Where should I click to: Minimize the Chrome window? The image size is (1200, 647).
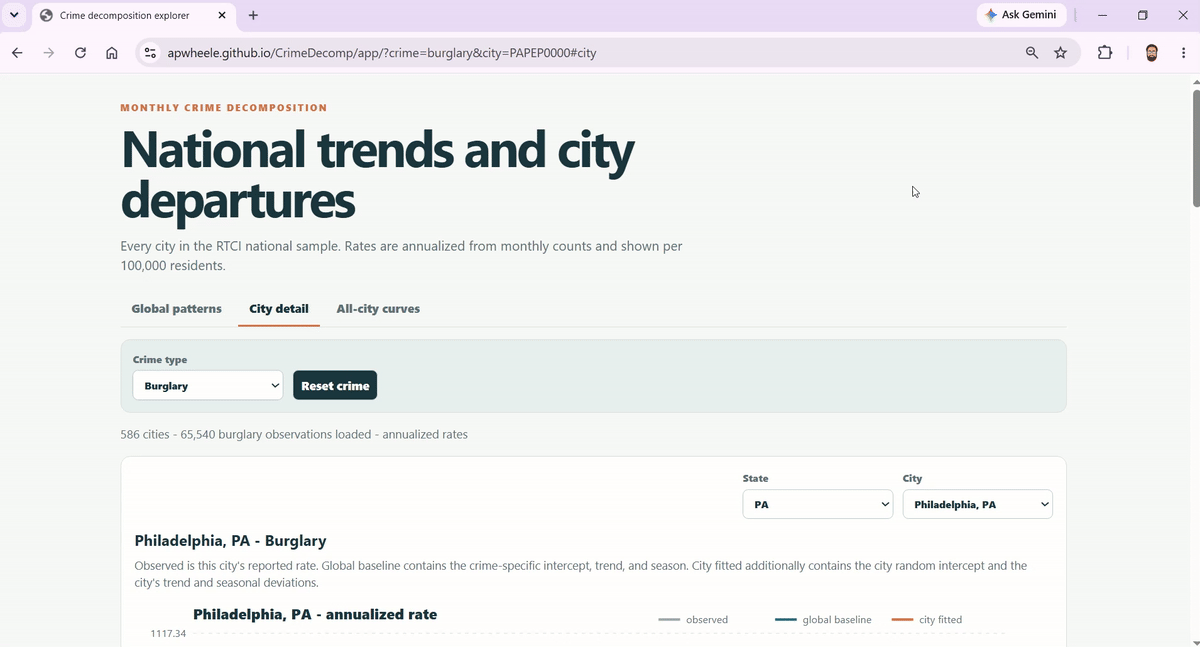coord(1102,15)
